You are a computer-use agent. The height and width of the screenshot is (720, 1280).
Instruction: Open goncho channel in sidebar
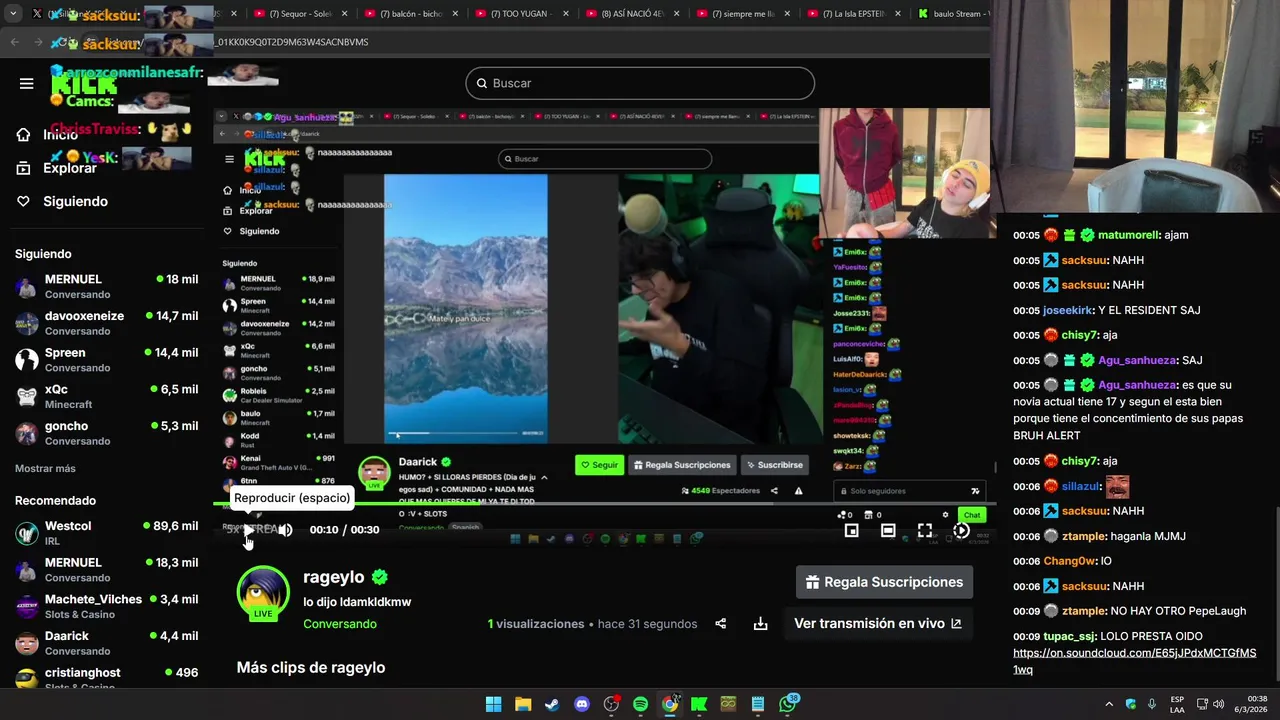(106, 433)
